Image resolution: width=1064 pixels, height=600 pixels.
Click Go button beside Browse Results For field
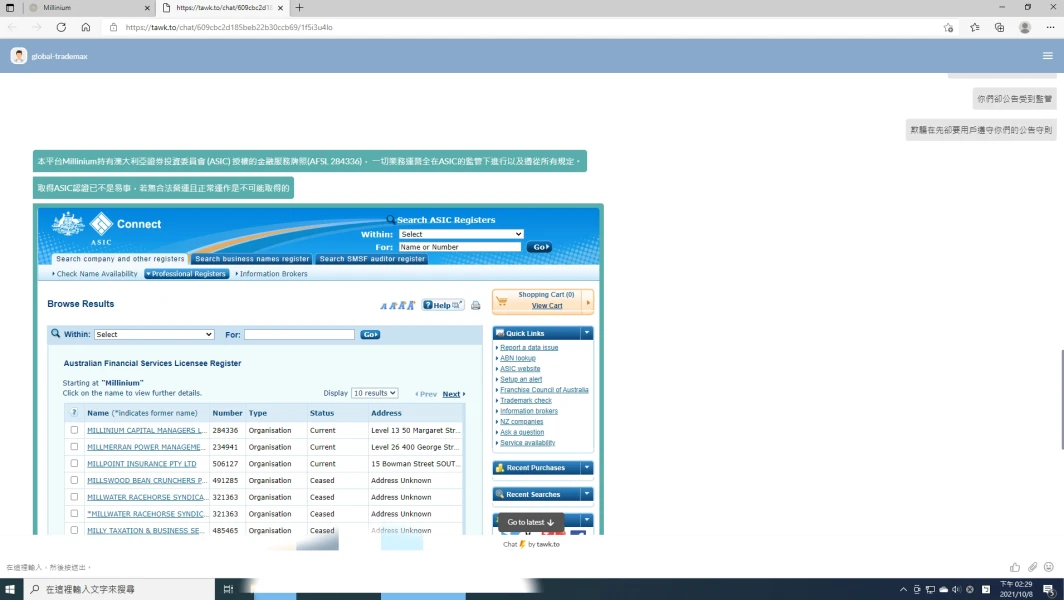click(370, 335)
